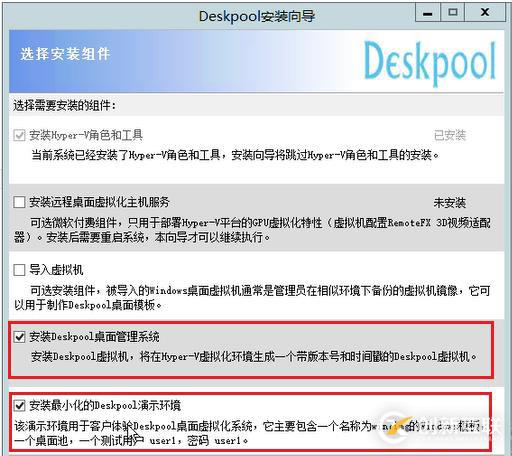
Task: Uncheck the 安装Deskpool桌面管理系统 checkbox
Action: 19,337
